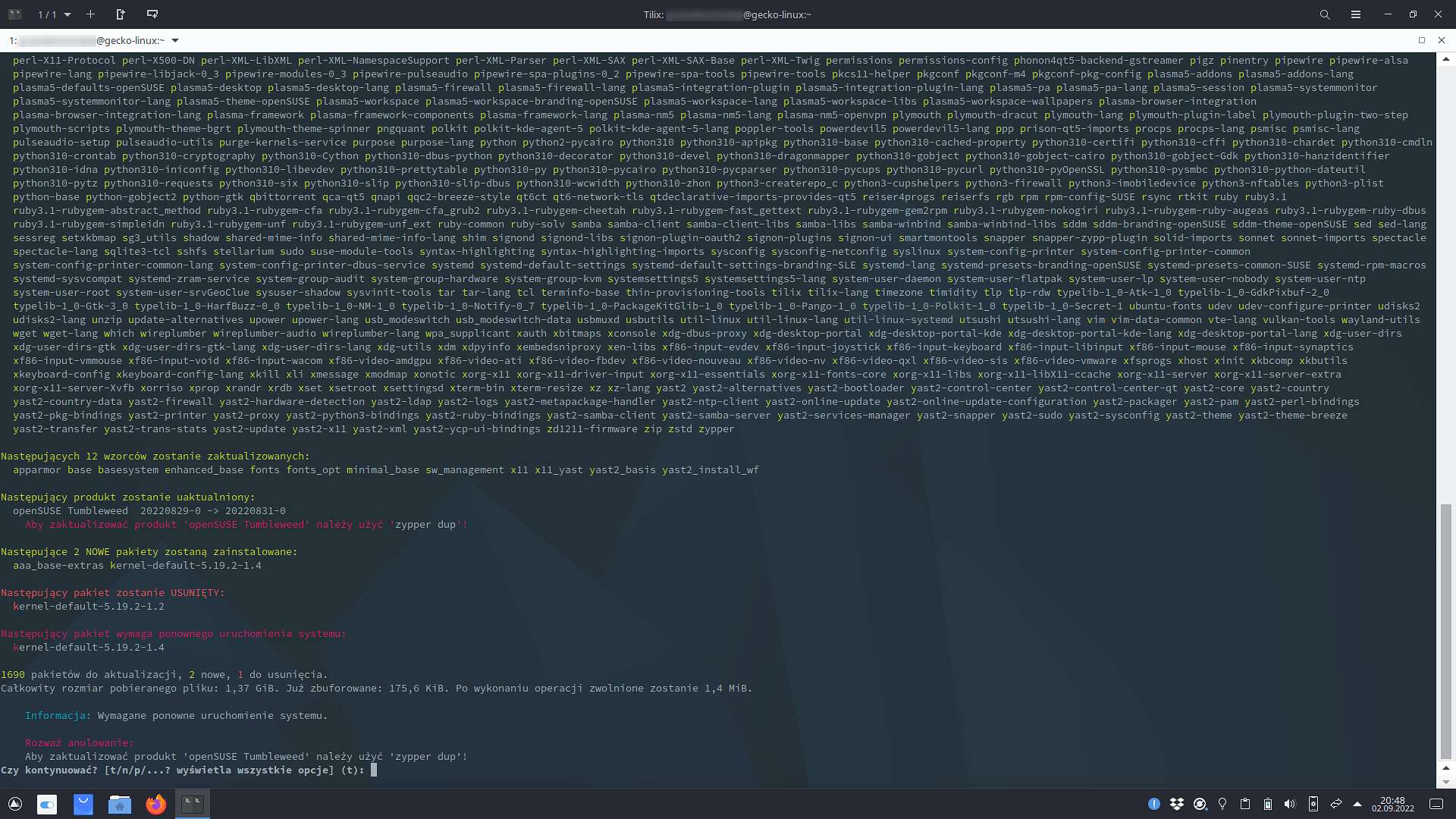Click the 'Informacja:' label
Viewport: 1456px width, 819px height.
point(58,715)
